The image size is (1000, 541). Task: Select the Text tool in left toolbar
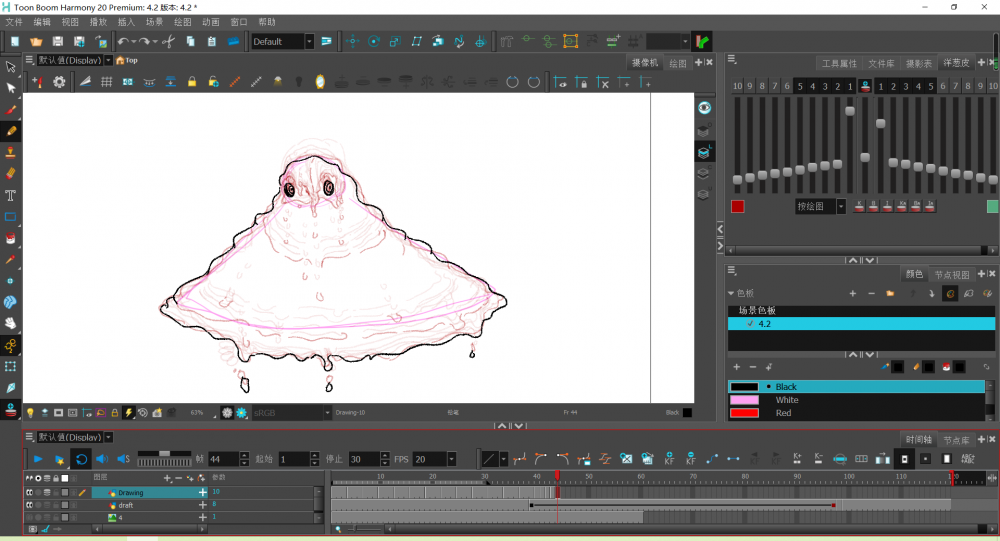11,195
